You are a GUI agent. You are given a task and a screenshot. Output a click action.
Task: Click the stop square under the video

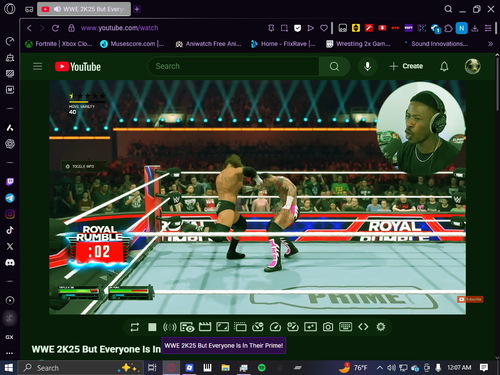pyautogui.click(x=152, y=327)
